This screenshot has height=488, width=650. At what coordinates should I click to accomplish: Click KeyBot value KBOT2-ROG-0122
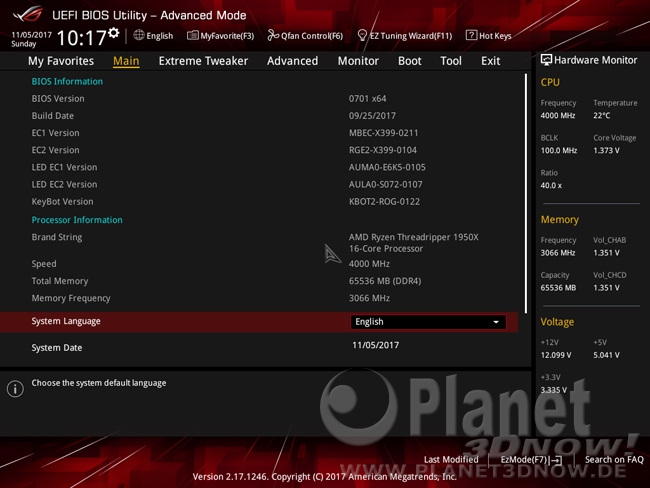[x=384, y=202]
